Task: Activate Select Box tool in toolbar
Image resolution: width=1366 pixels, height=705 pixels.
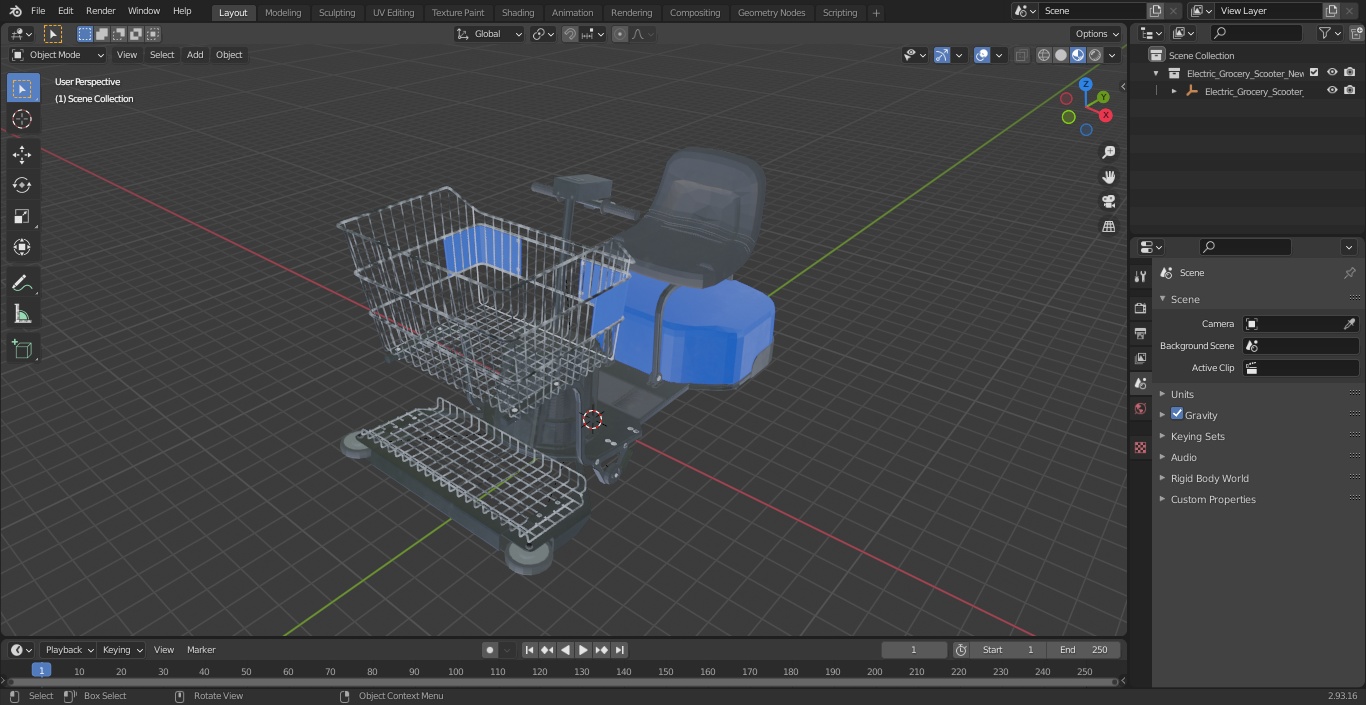Action: (22, 88)
